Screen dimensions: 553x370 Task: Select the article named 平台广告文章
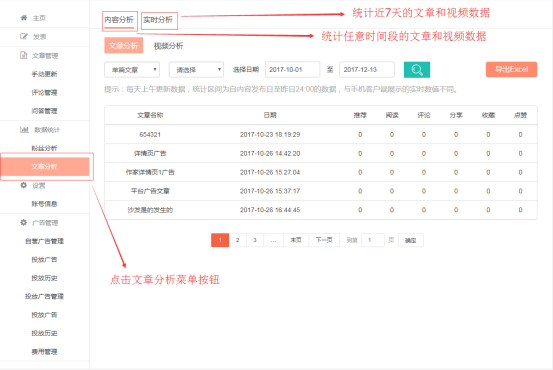point(150,191)
